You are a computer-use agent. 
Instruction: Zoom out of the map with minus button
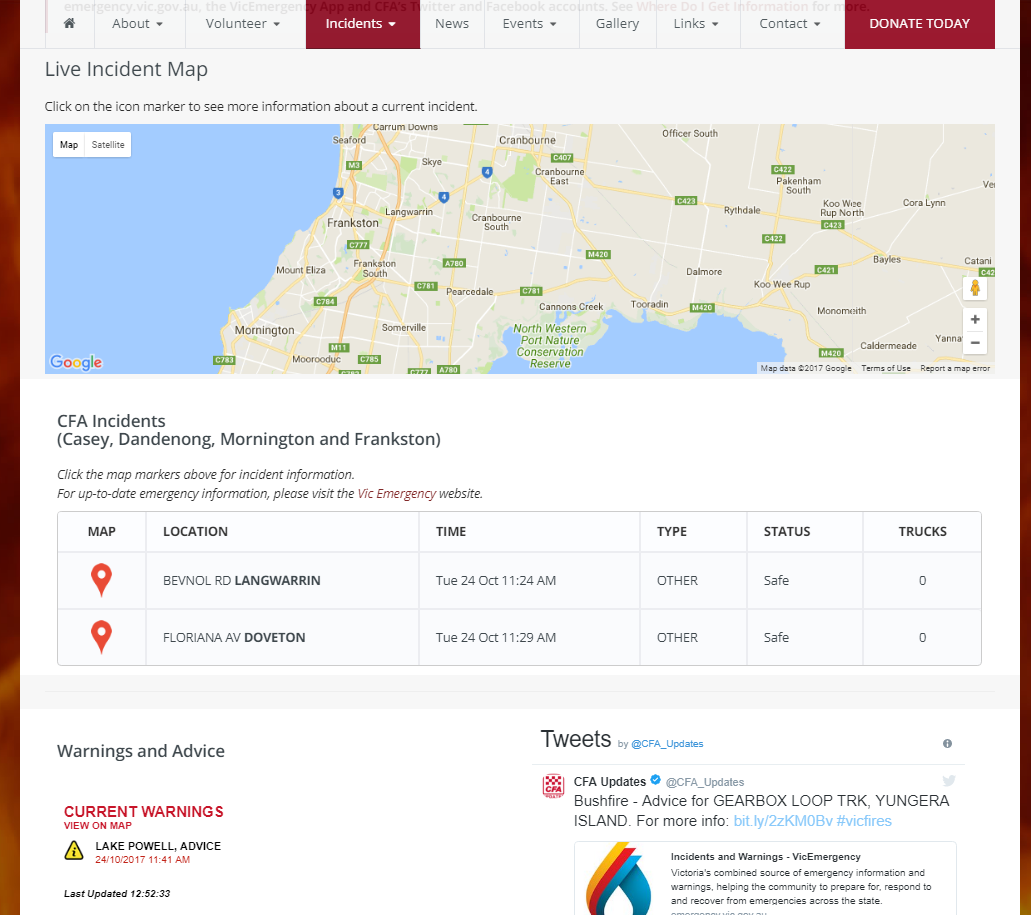pos(975,343)
